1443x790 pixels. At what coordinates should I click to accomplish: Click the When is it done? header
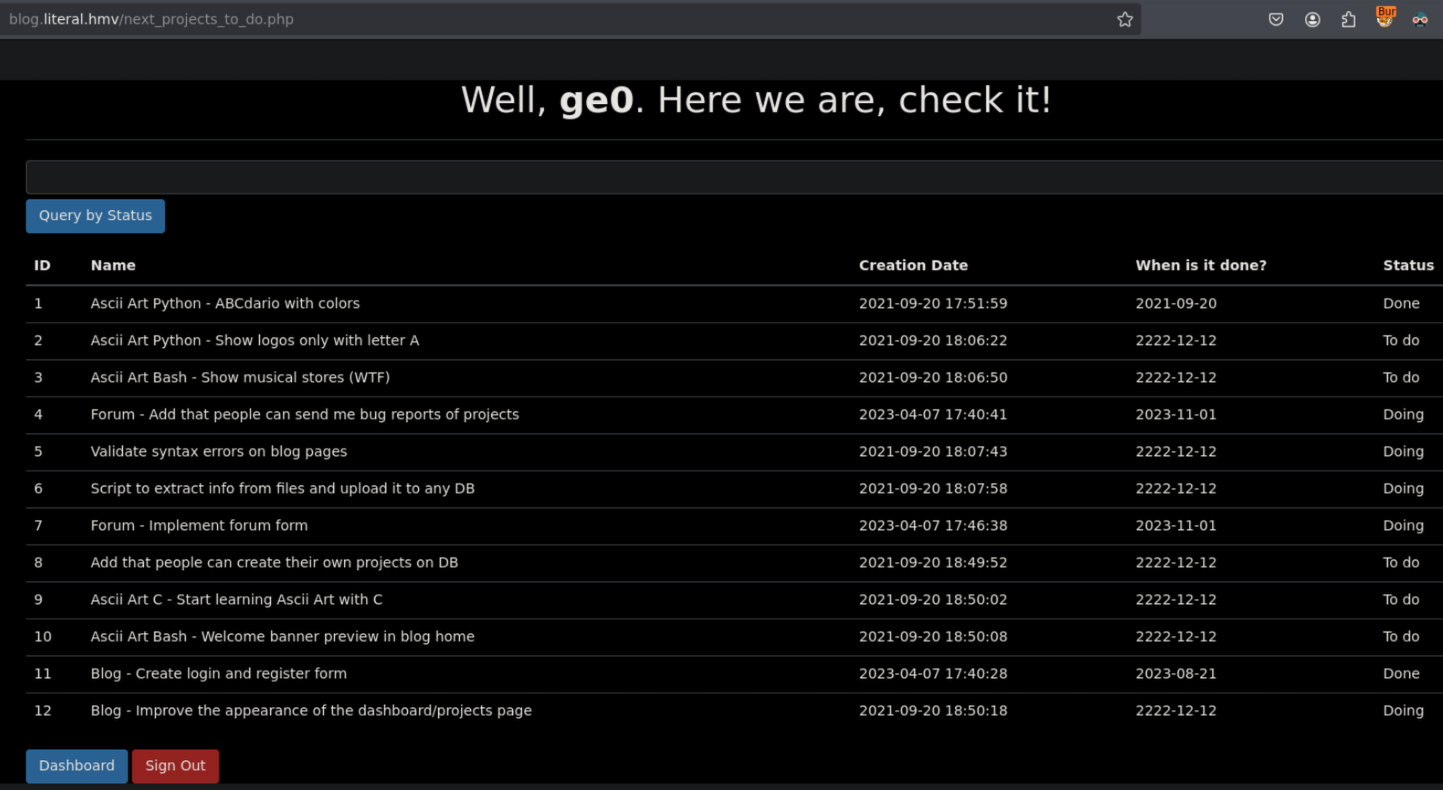[1200, 266]
